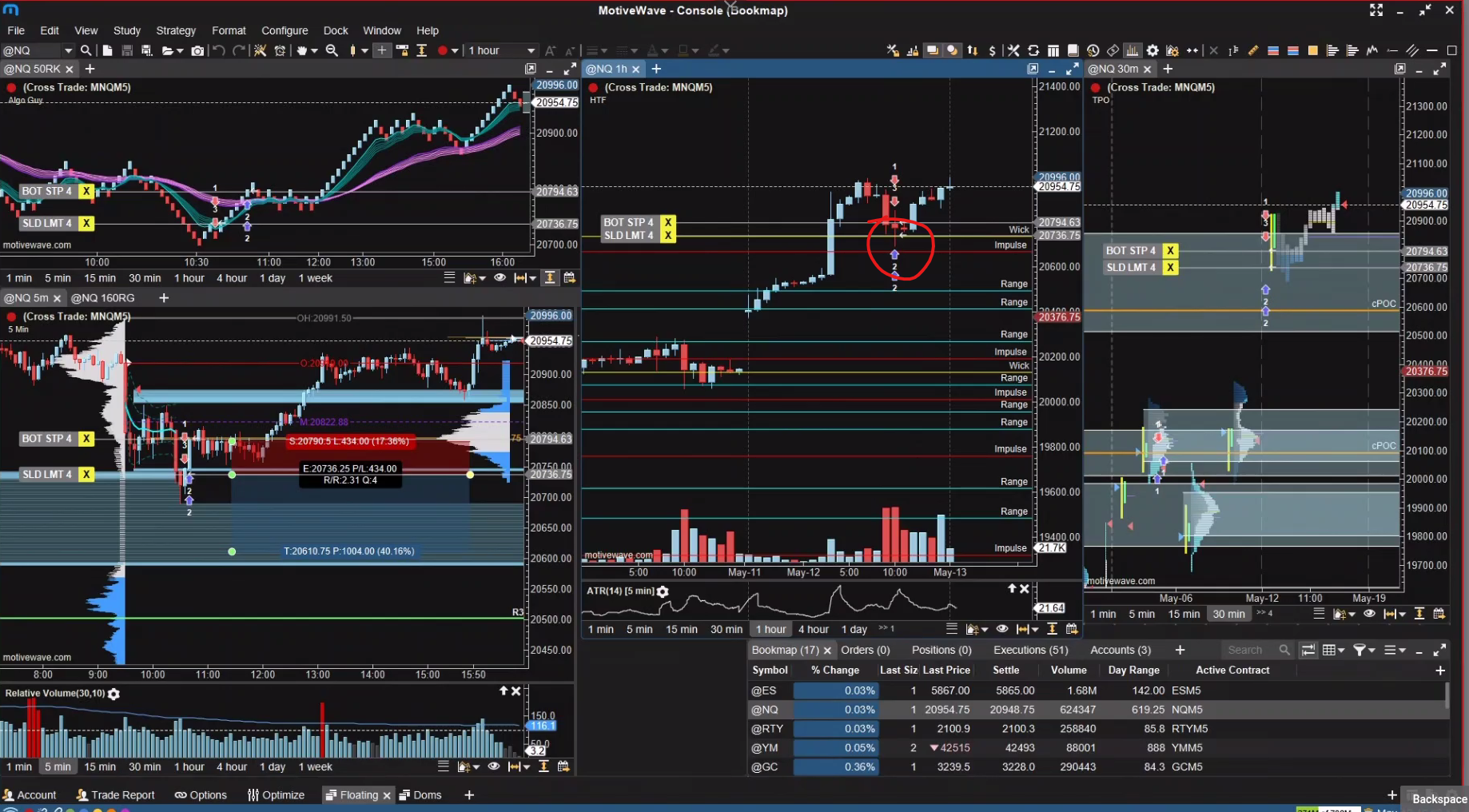Open the hamburger menu dropdown in Bookmap panel
The height and width of the screenshot is (812, 1469).
click(1401, 650)
